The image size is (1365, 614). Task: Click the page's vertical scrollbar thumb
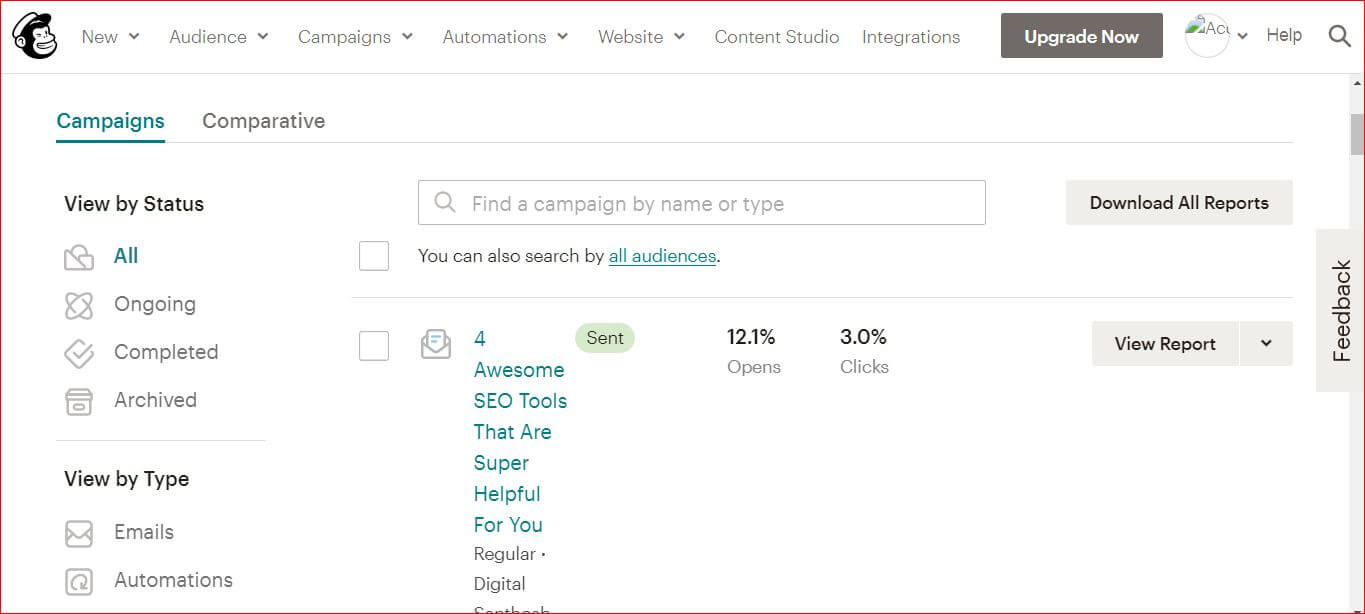(1357, 134)
